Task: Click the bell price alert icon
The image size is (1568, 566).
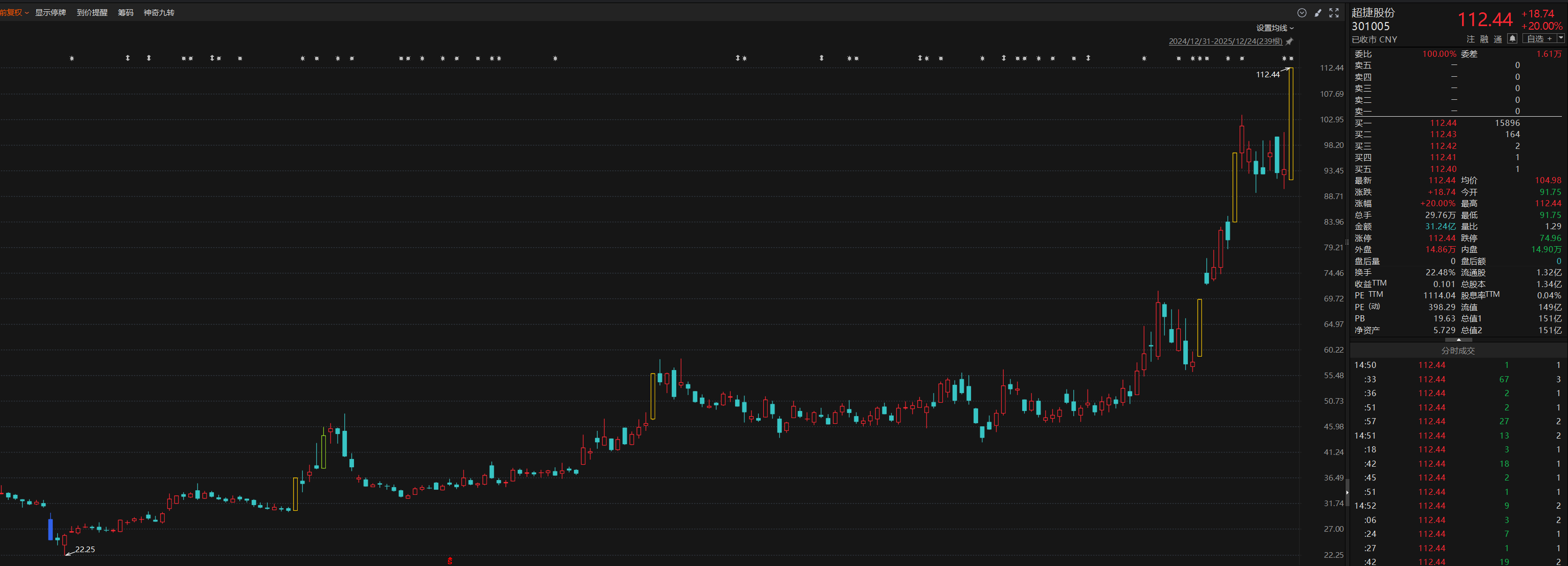Action: click(1512, 39)
